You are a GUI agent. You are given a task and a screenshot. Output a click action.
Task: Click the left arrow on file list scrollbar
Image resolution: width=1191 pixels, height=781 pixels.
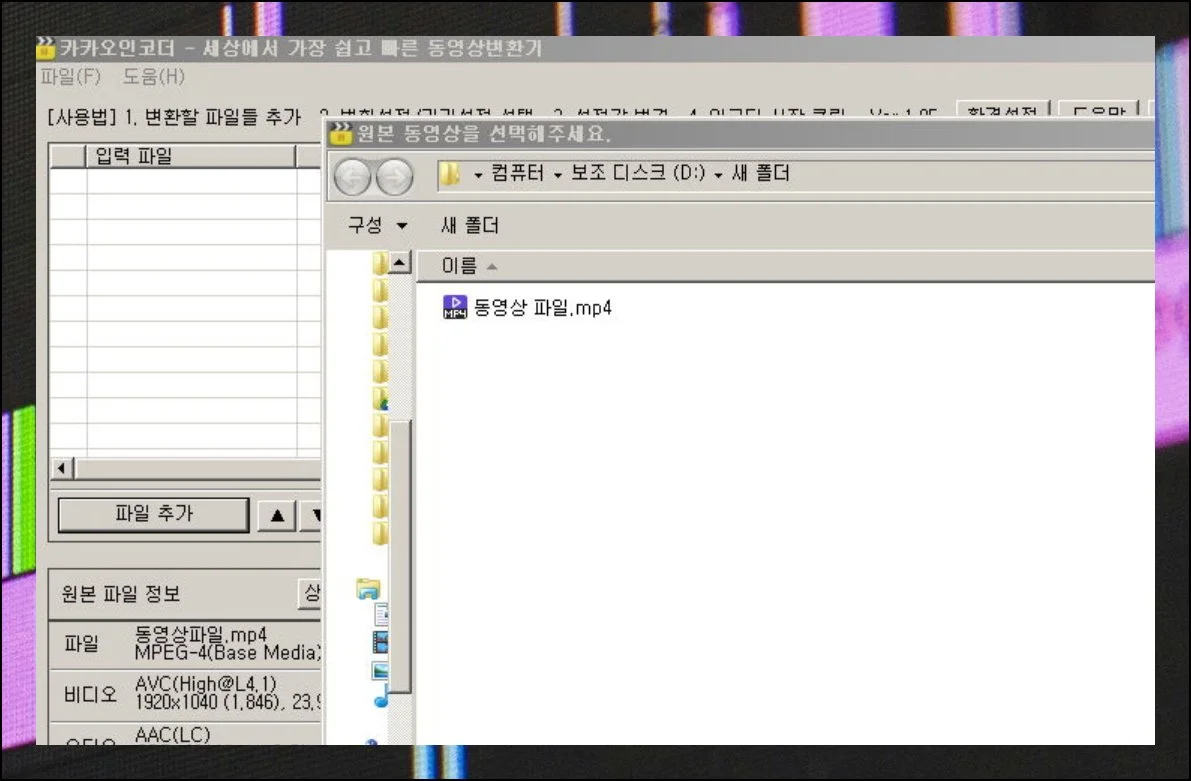coord(62,469)
